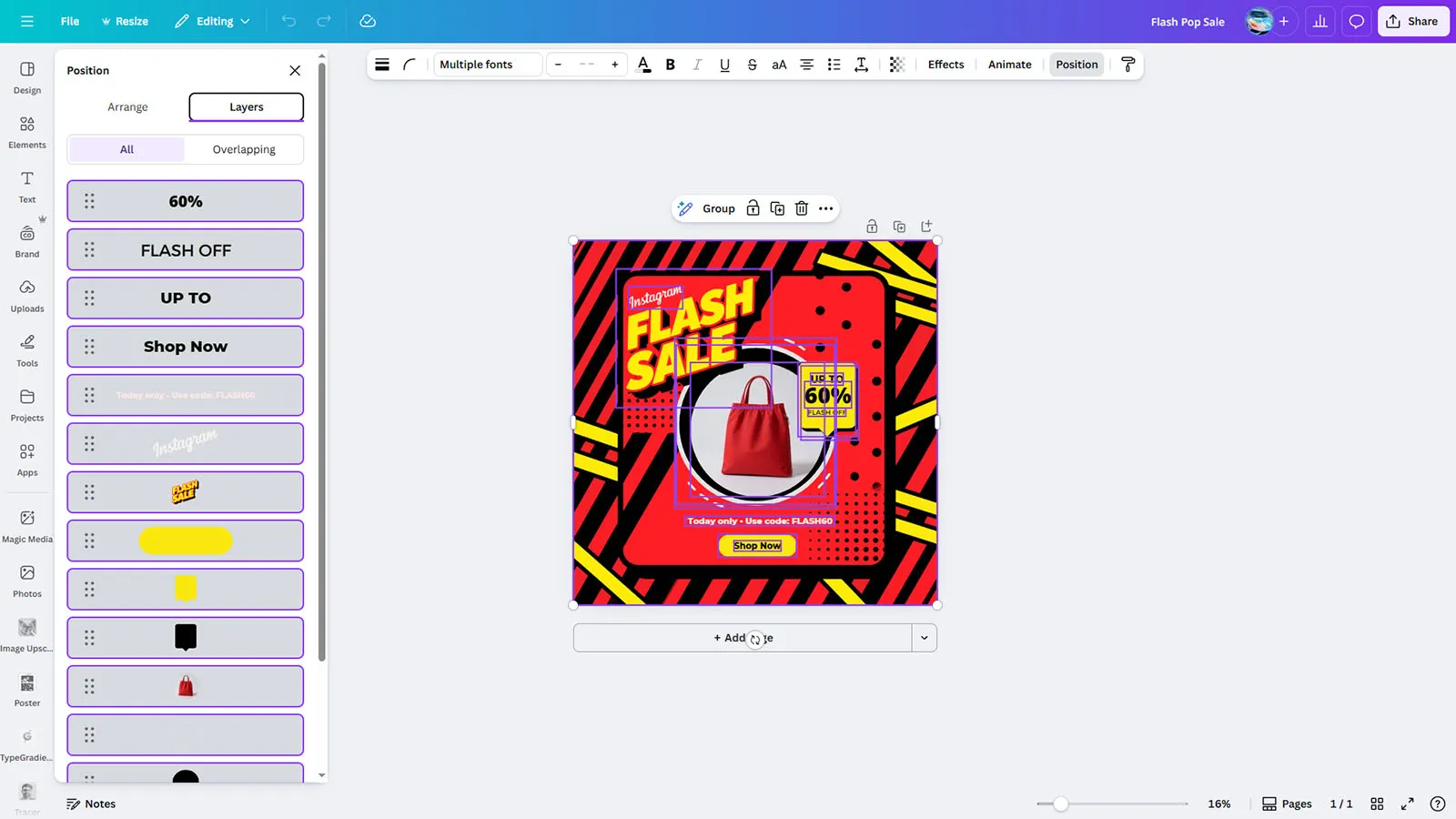Open the text color picker
The width and height of the screenshot is (1456, 819).
click(643, 65)
